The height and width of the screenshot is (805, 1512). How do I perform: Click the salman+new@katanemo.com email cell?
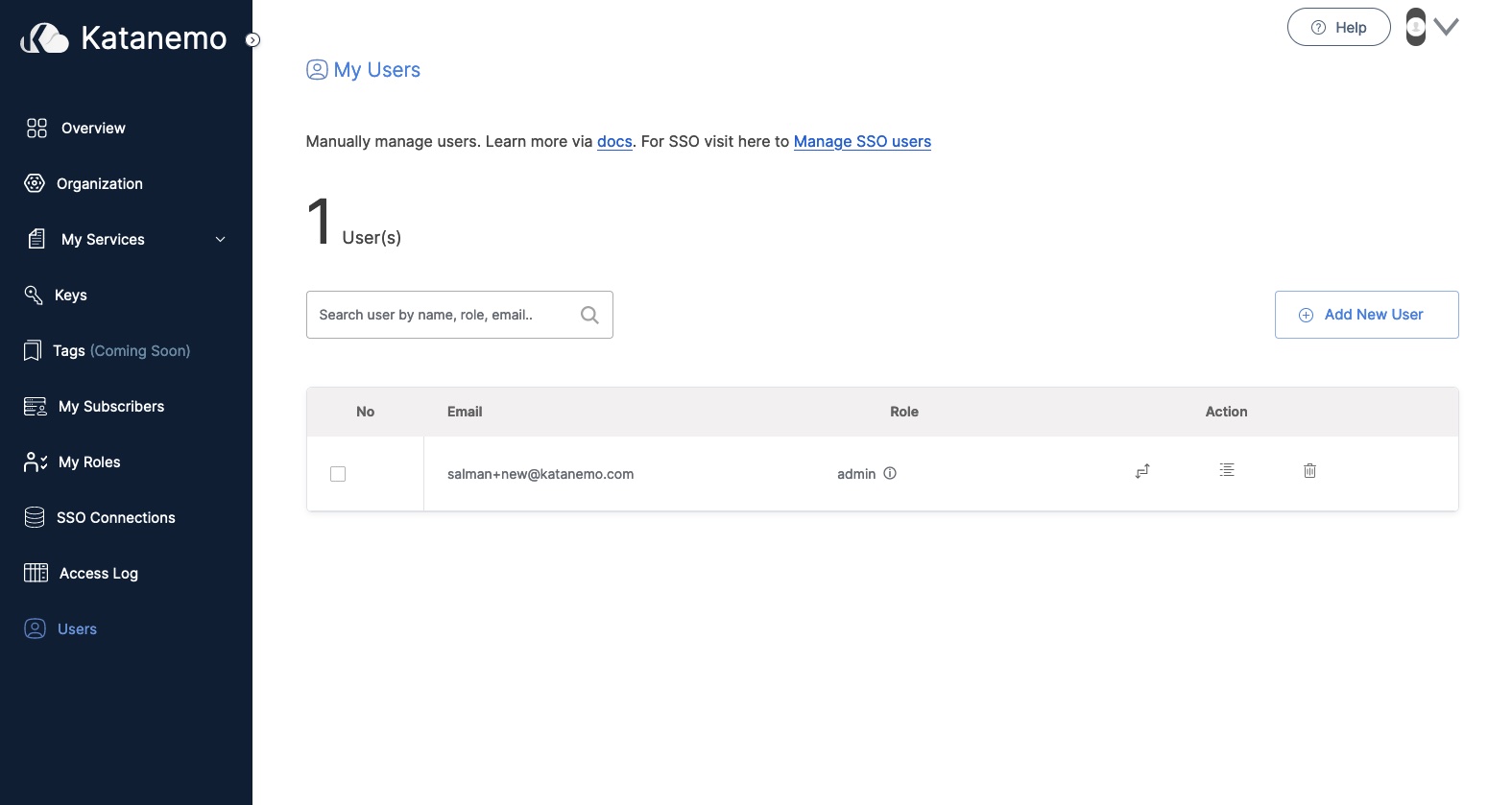tap(540, 474)
